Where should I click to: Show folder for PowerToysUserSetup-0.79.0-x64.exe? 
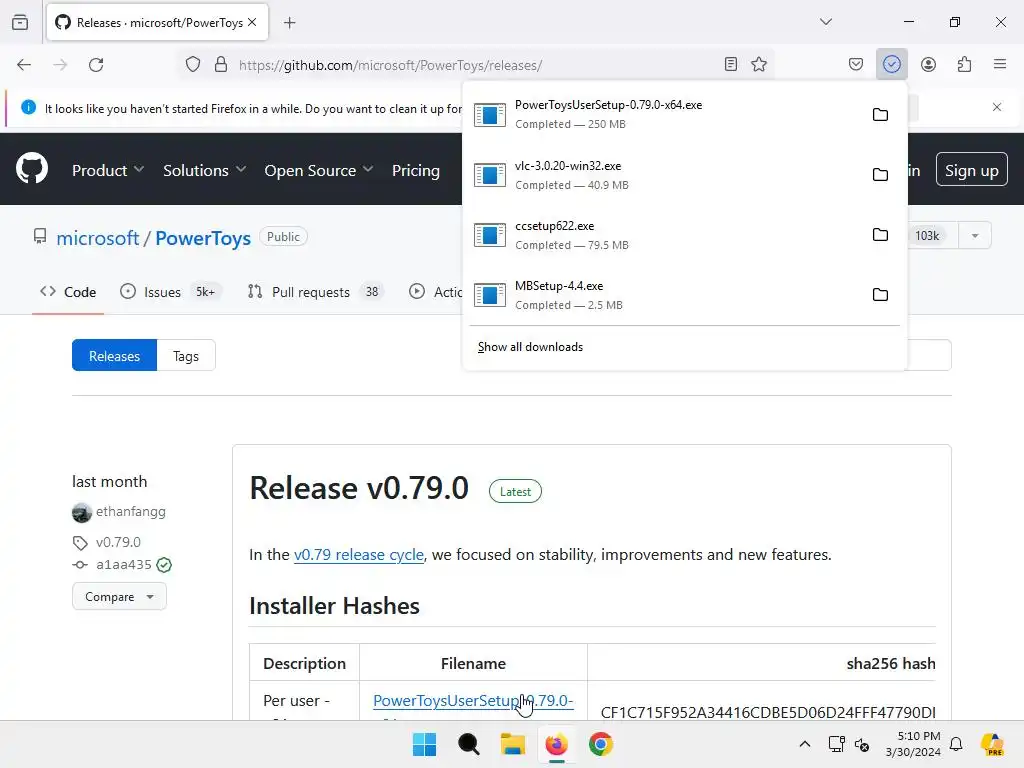click(880, 114)
